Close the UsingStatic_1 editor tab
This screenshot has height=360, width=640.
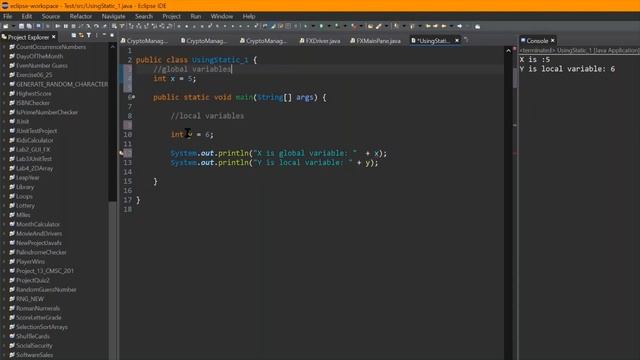[x=457, y=40]
